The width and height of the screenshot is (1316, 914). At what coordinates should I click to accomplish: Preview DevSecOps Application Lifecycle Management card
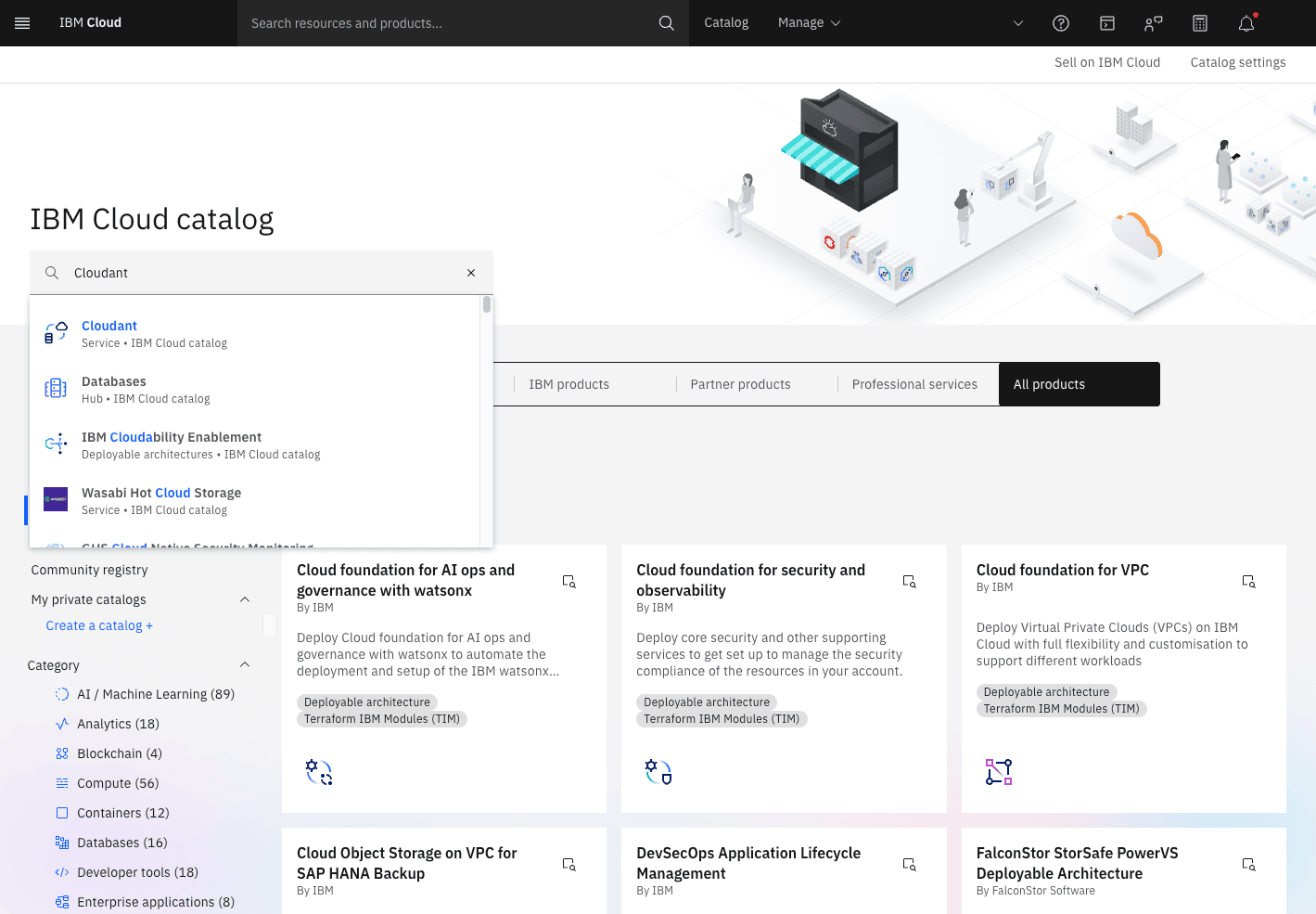[x=910, y=864]
